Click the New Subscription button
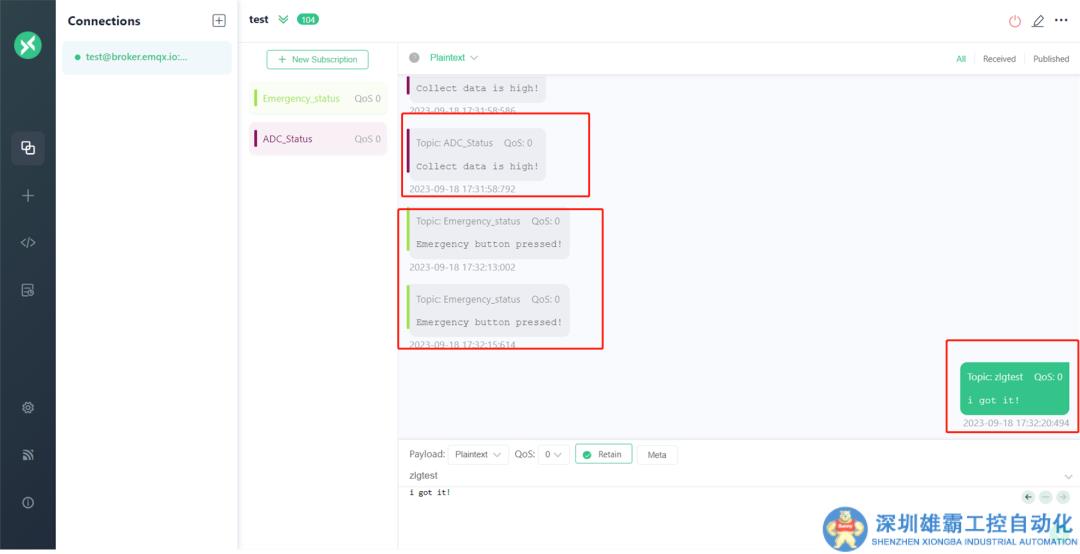1080x554 pixels. coord(317,60)
